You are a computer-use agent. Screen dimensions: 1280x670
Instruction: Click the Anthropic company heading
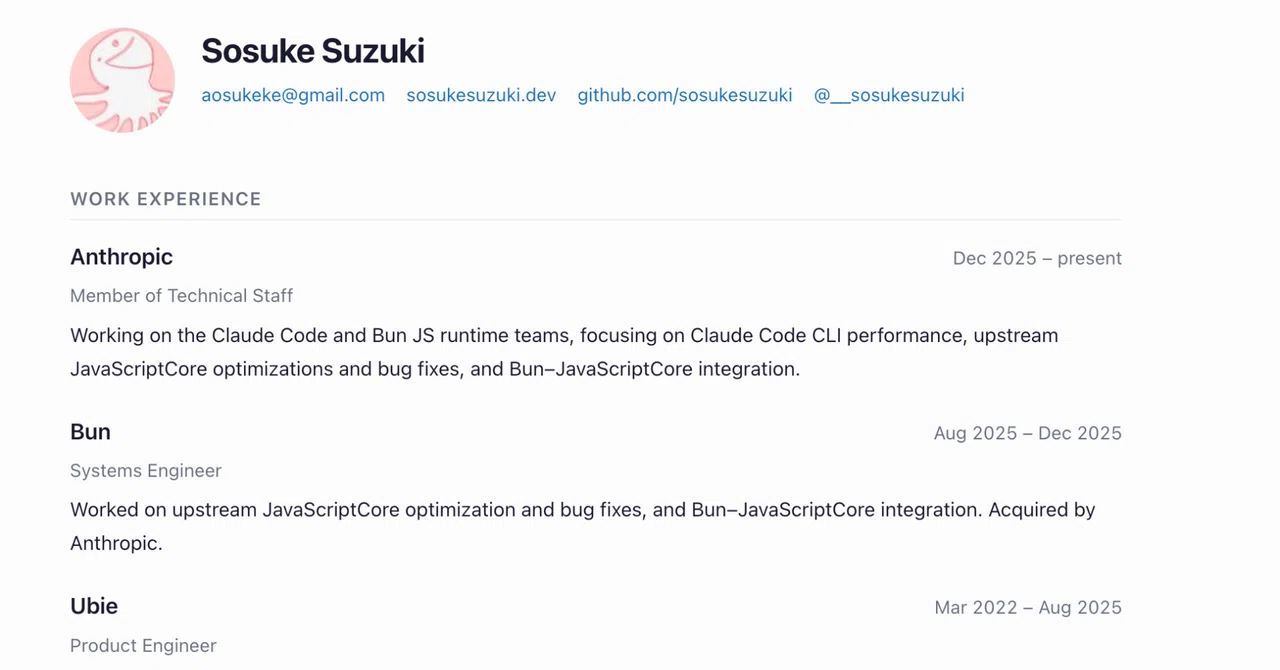pyautogui.click(x=121, y=257)
